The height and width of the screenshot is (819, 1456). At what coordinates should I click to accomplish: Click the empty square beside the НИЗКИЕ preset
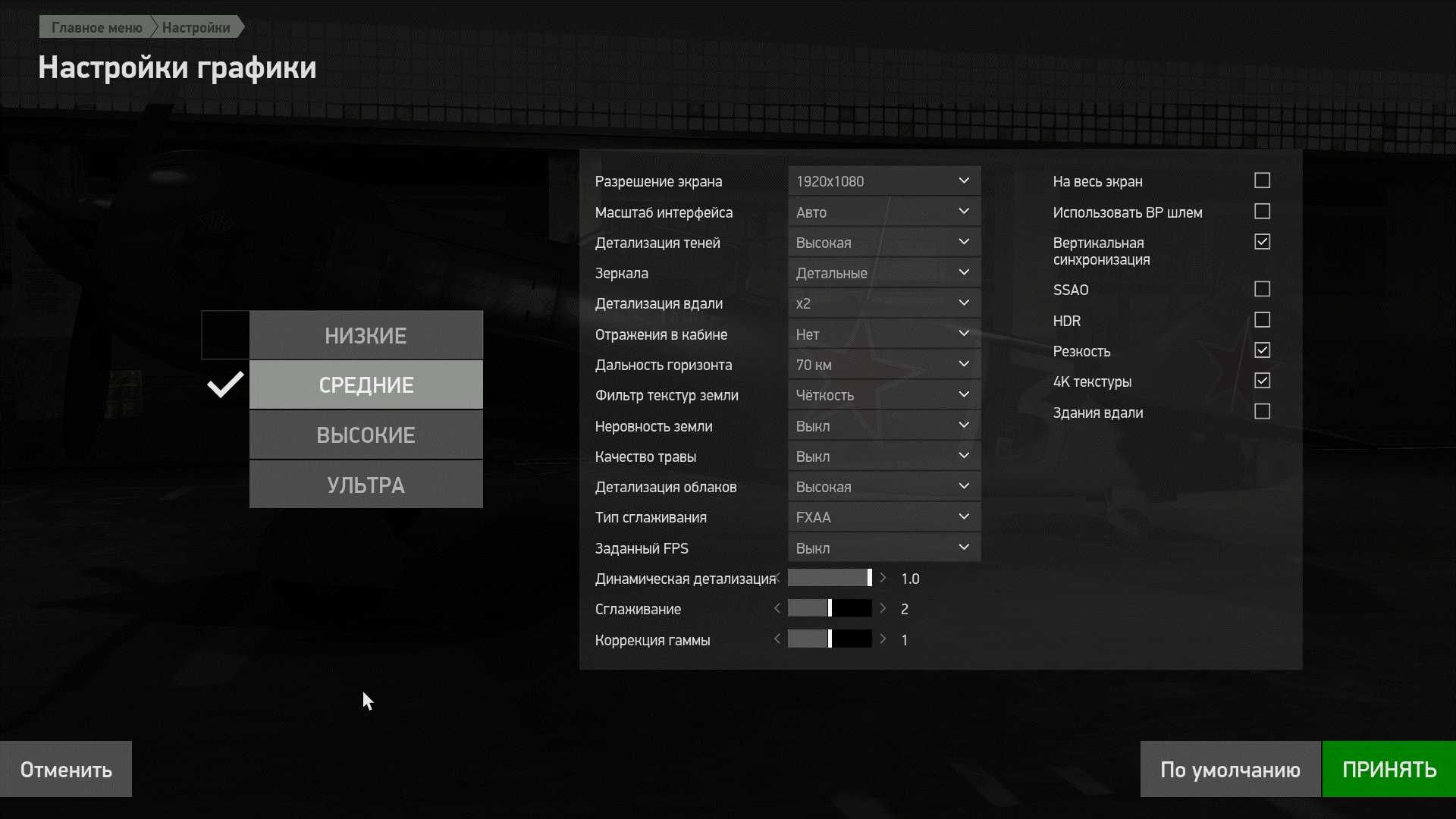coord(225,334)
